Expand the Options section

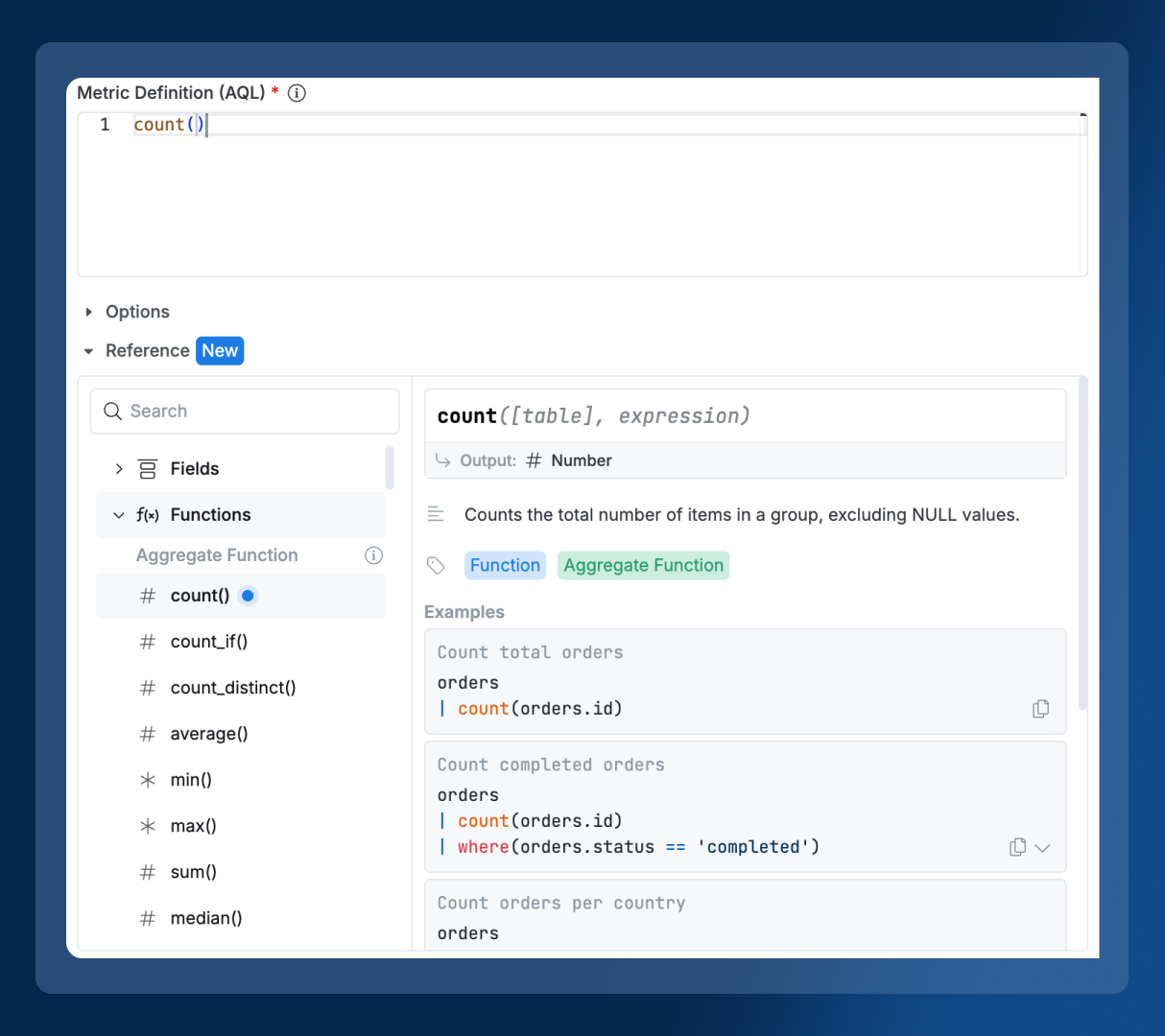point(89,312)
